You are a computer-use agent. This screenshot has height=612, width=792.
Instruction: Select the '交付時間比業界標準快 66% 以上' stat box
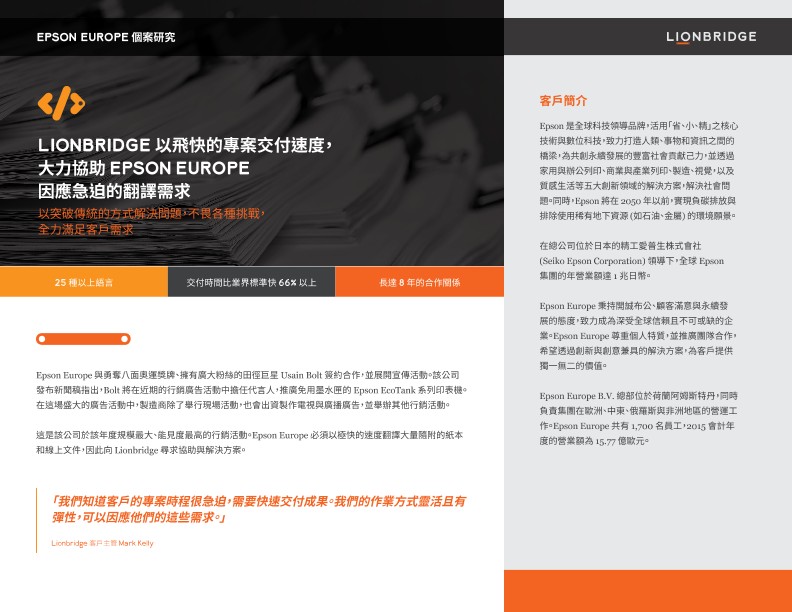pos(252,282)
